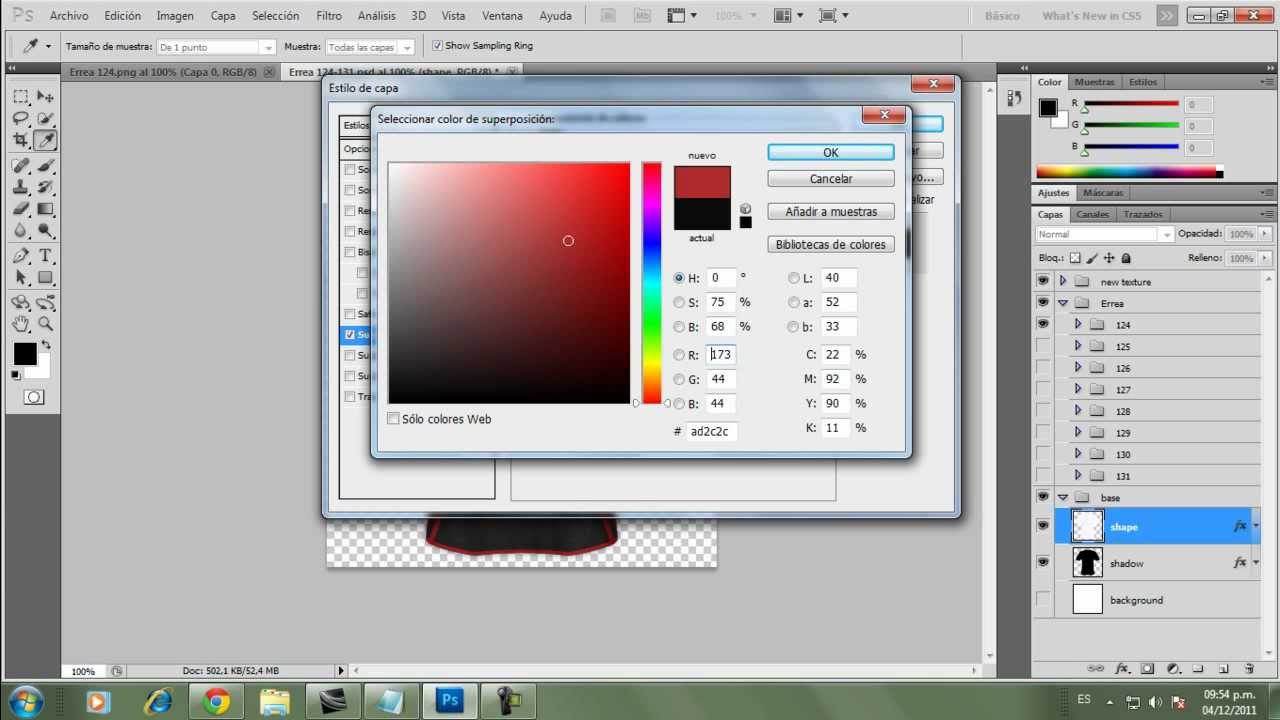Click Cancelar in color picker

tap(831, 178)
